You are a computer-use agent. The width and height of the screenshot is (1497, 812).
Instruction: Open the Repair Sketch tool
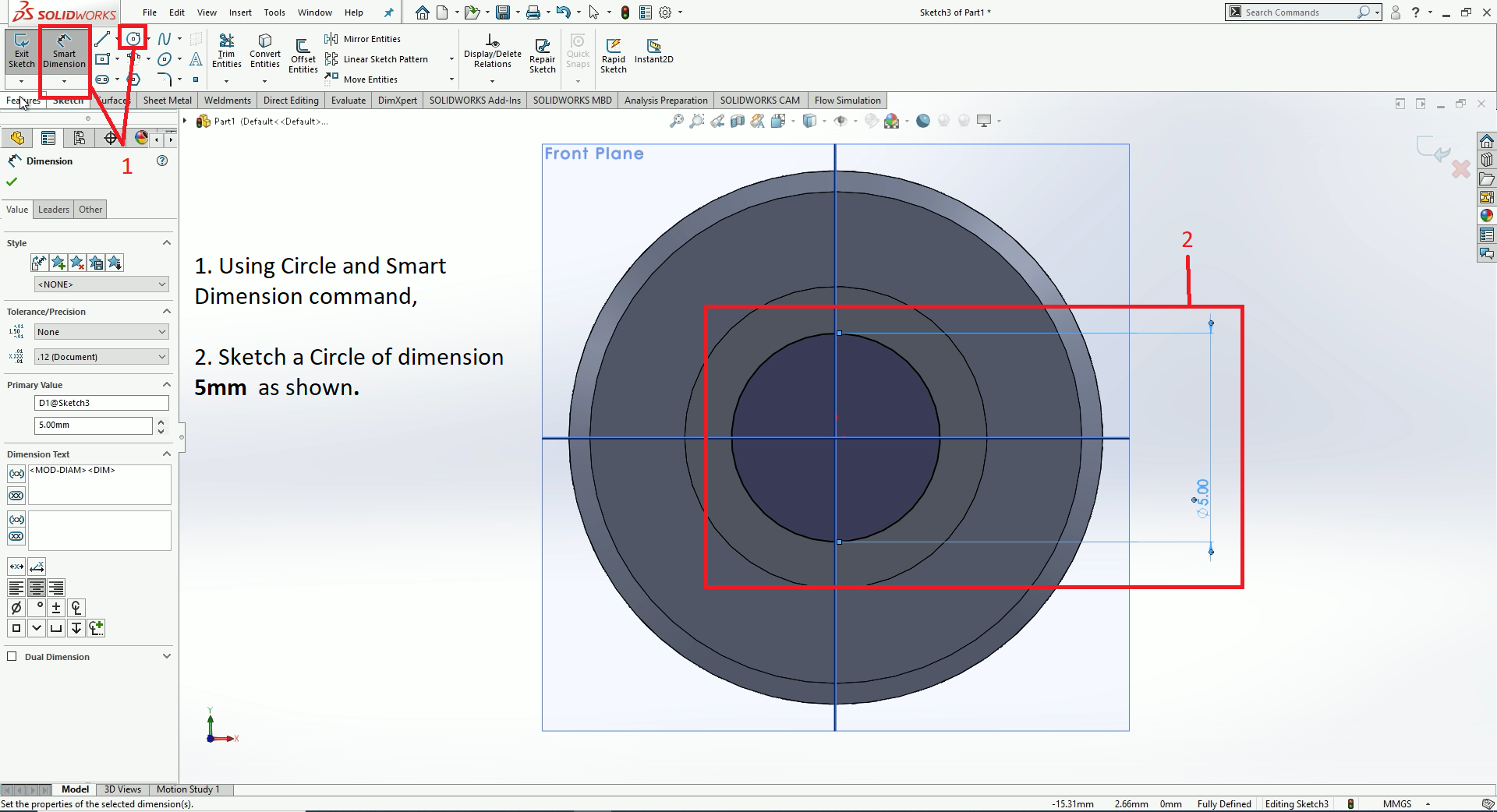542,55
